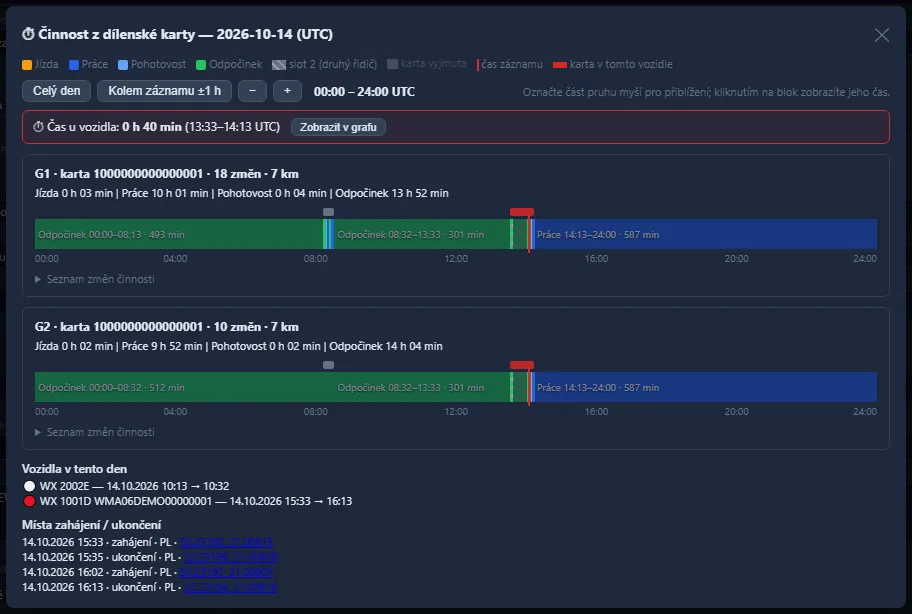Viewport: 912px width, 614px height.
Task: Click 04:00 label on G1 time axis
Action: click(x=175, y=259)
